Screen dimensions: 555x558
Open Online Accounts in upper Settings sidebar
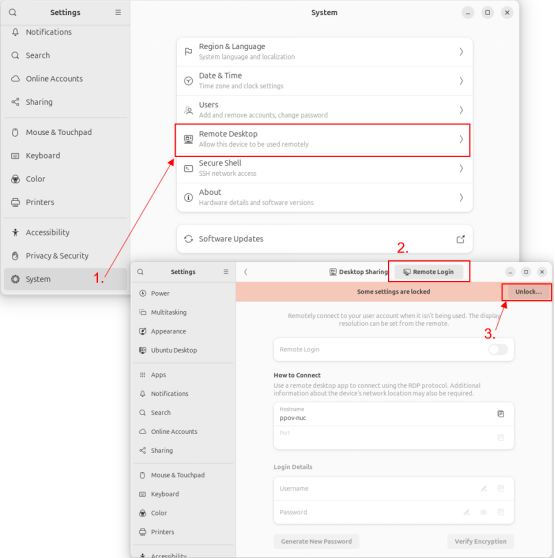pyautogui.click(x=65, y=79)
